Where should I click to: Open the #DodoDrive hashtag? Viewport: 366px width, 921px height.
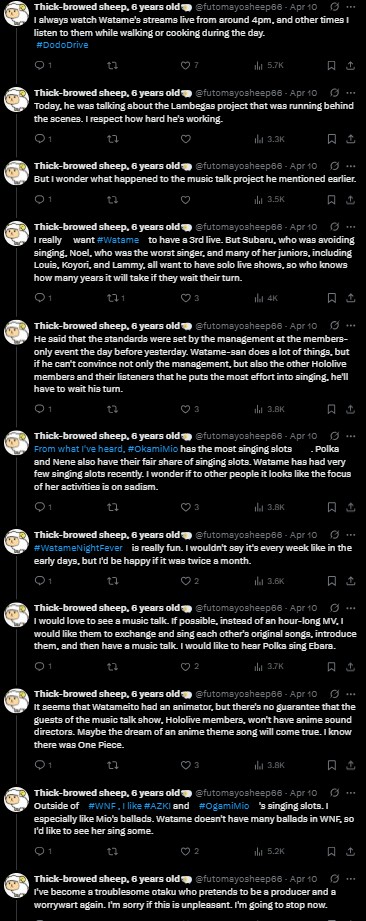tap(62, 45)
